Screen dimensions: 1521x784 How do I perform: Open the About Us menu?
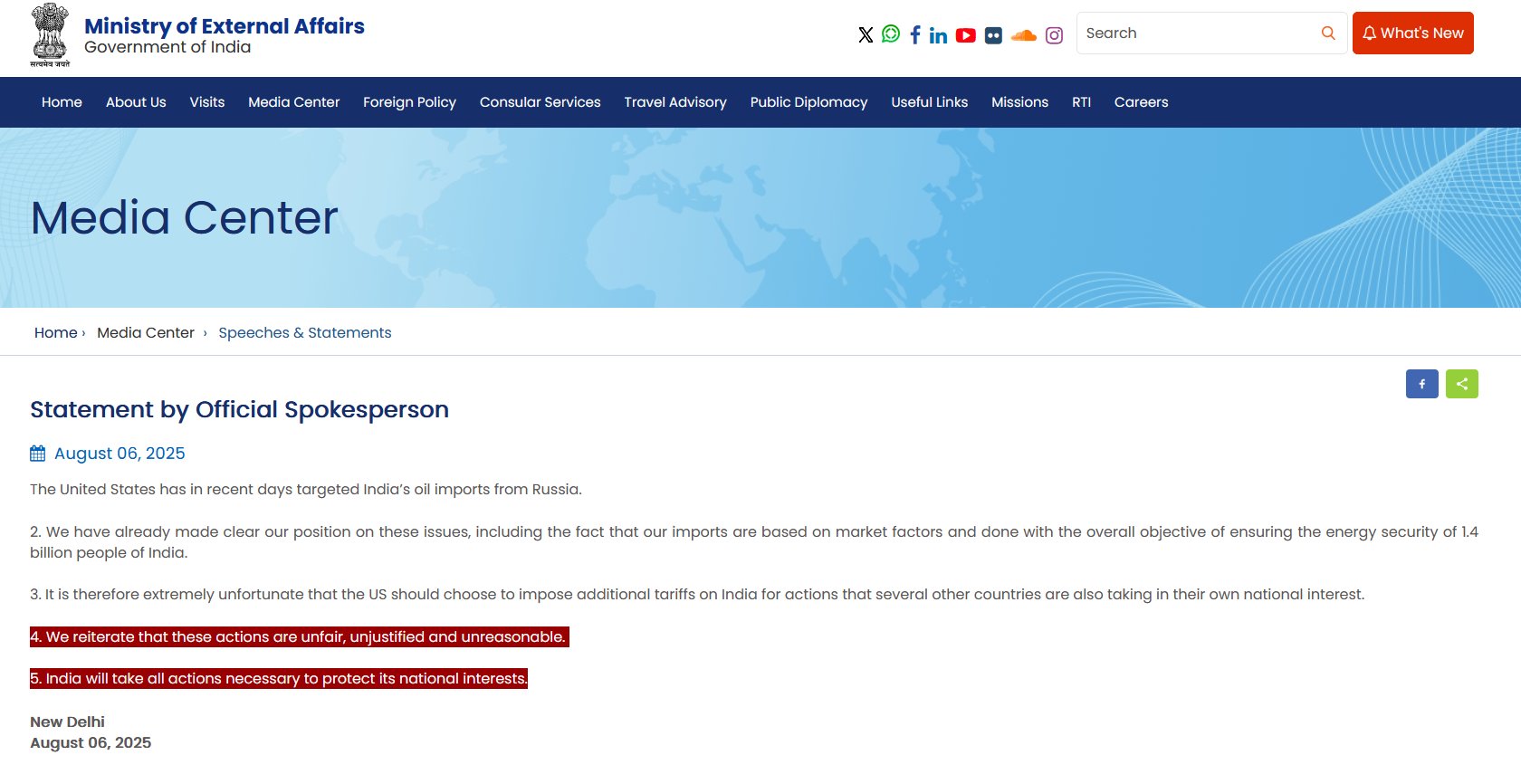(x=136, y=102)
